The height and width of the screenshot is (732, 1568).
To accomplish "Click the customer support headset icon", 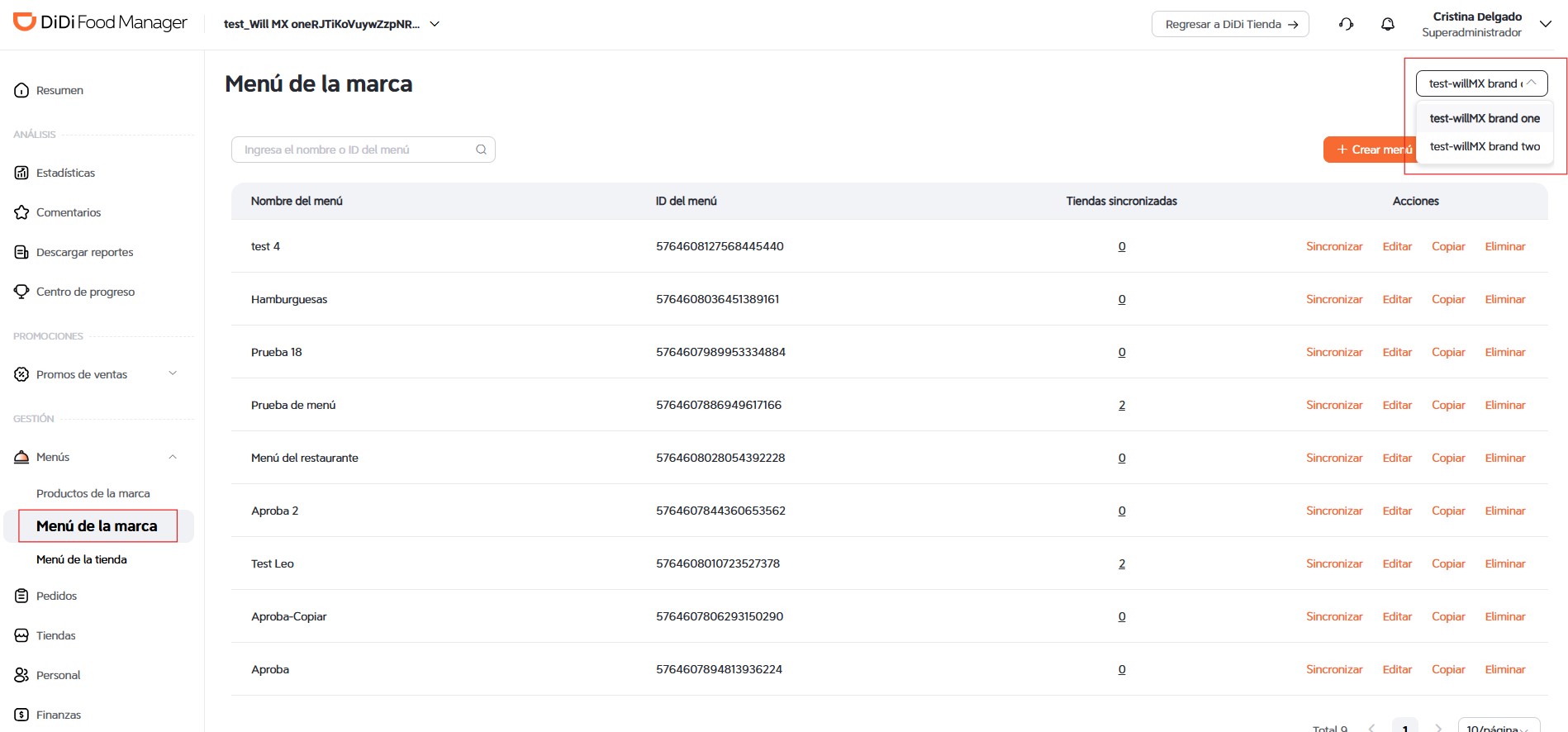I will pyautogui.click(x=1346, y=24).
